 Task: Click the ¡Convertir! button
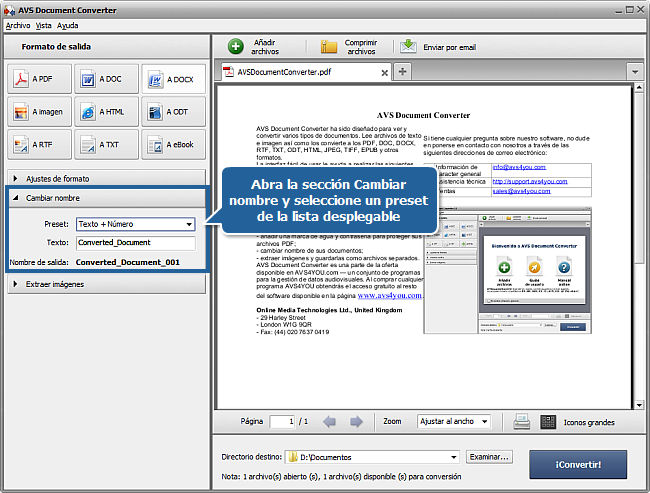pyautogui.click(x=578, y=464)
